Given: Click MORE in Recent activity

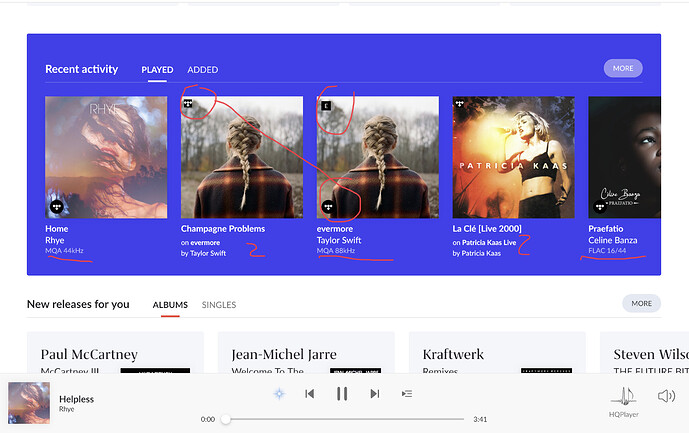Looking at the screenshot, I should (623, 68).
